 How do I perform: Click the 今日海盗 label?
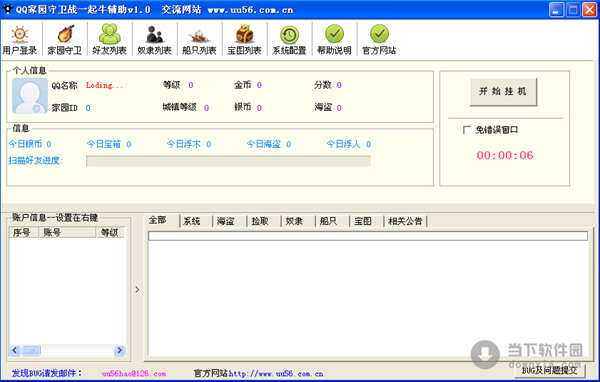click(264, 144)
